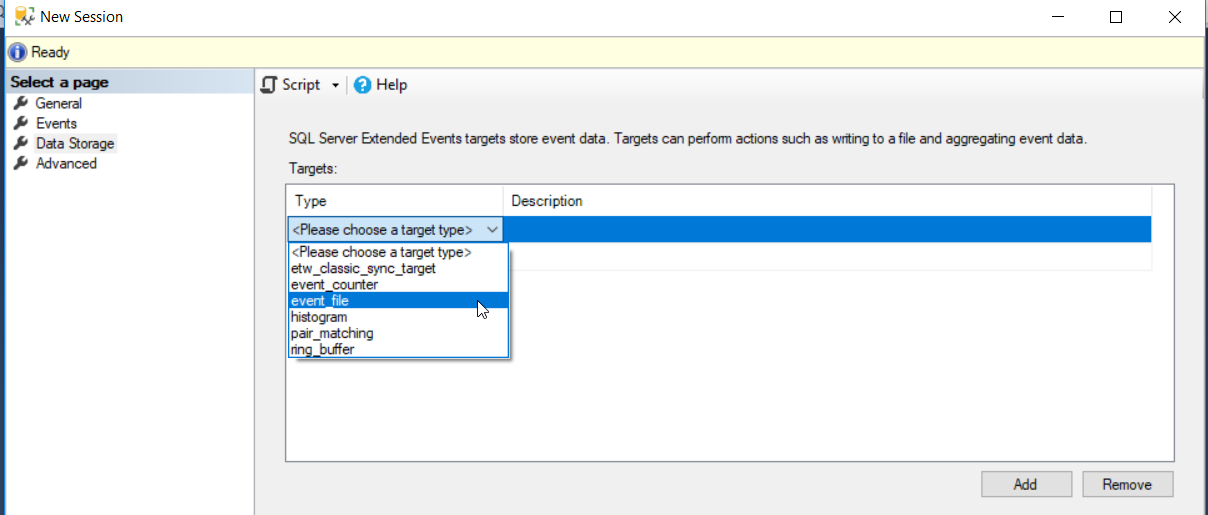
Task: Open the Help icon button
Action: (362, 85)
